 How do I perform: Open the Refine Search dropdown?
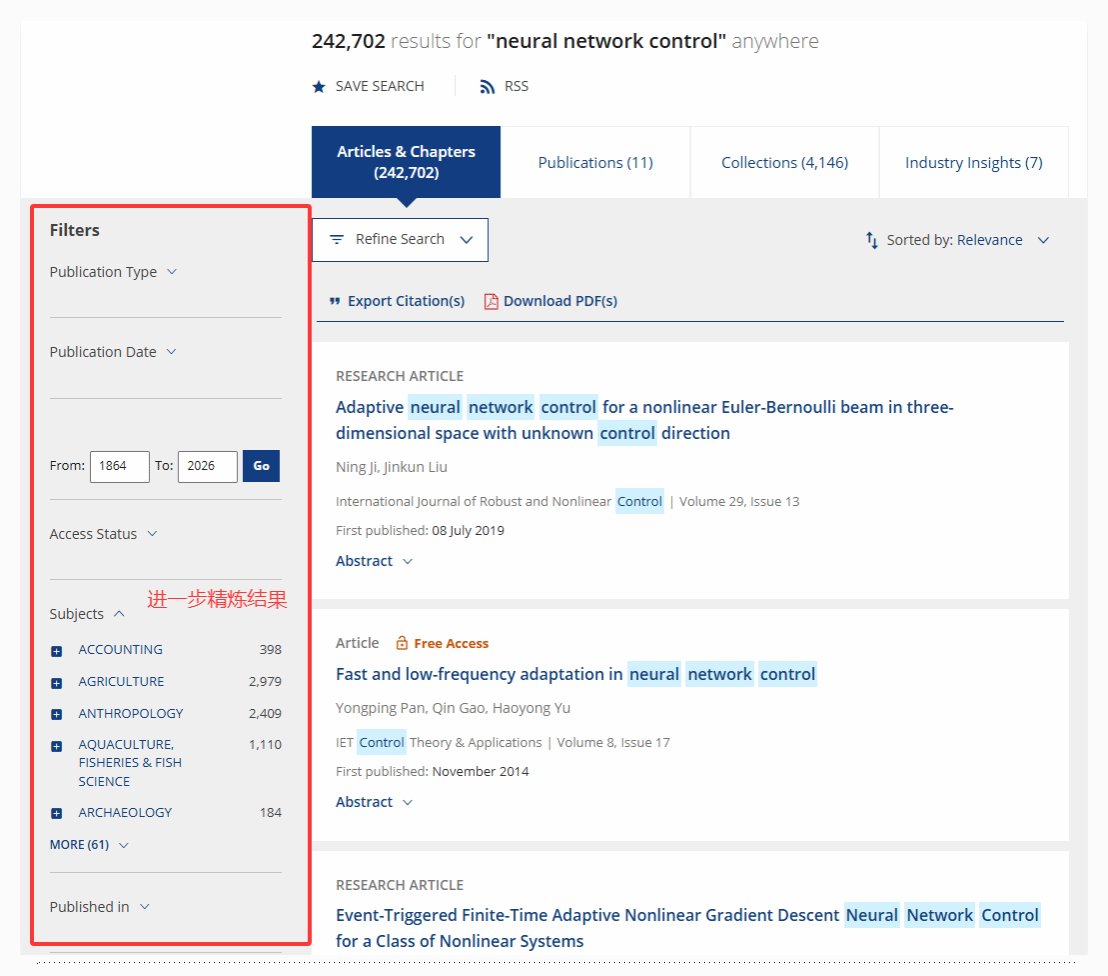pyautogui.click(x=400, y=240)
